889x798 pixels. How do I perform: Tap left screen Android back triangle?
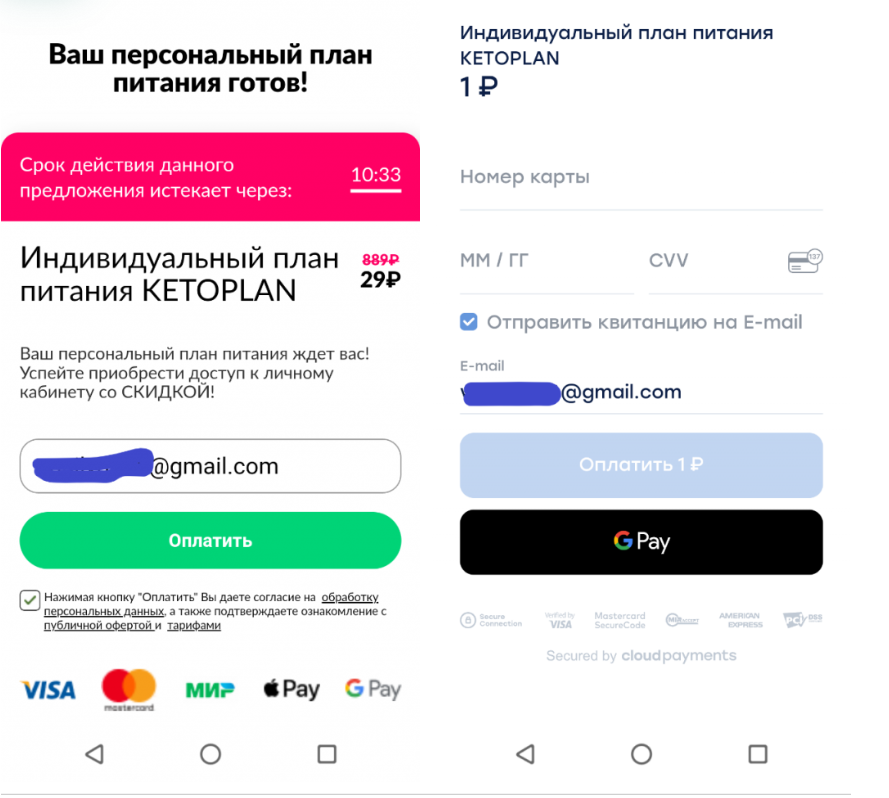pyautogui.click(x=95, y=754)
